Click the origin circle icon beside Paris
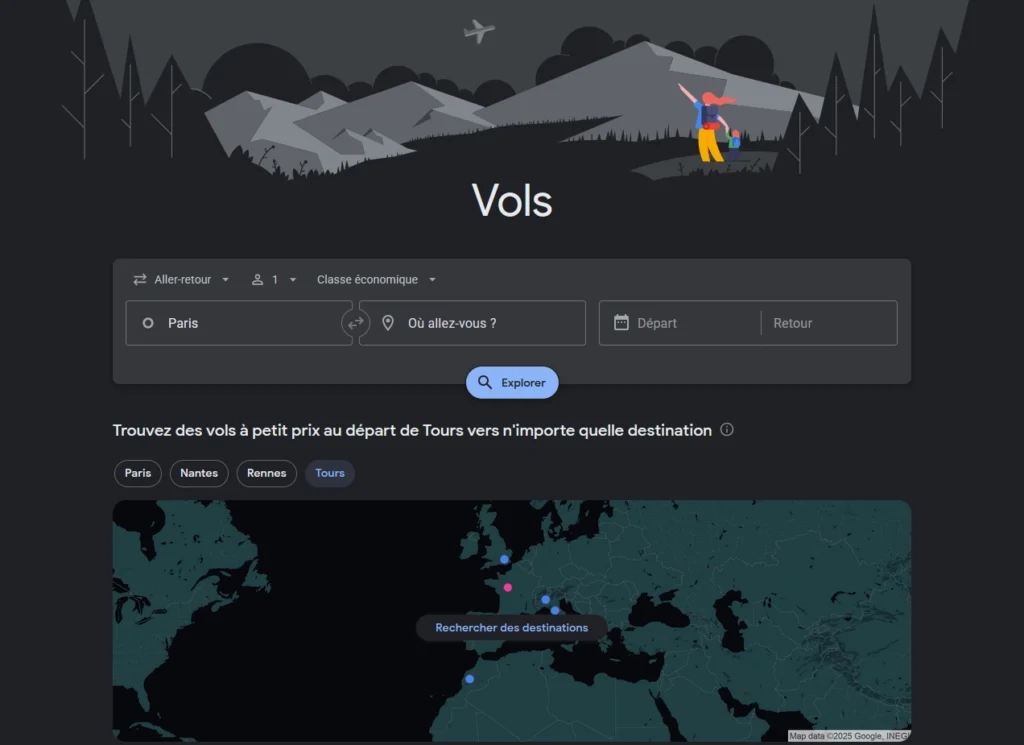 148,323
